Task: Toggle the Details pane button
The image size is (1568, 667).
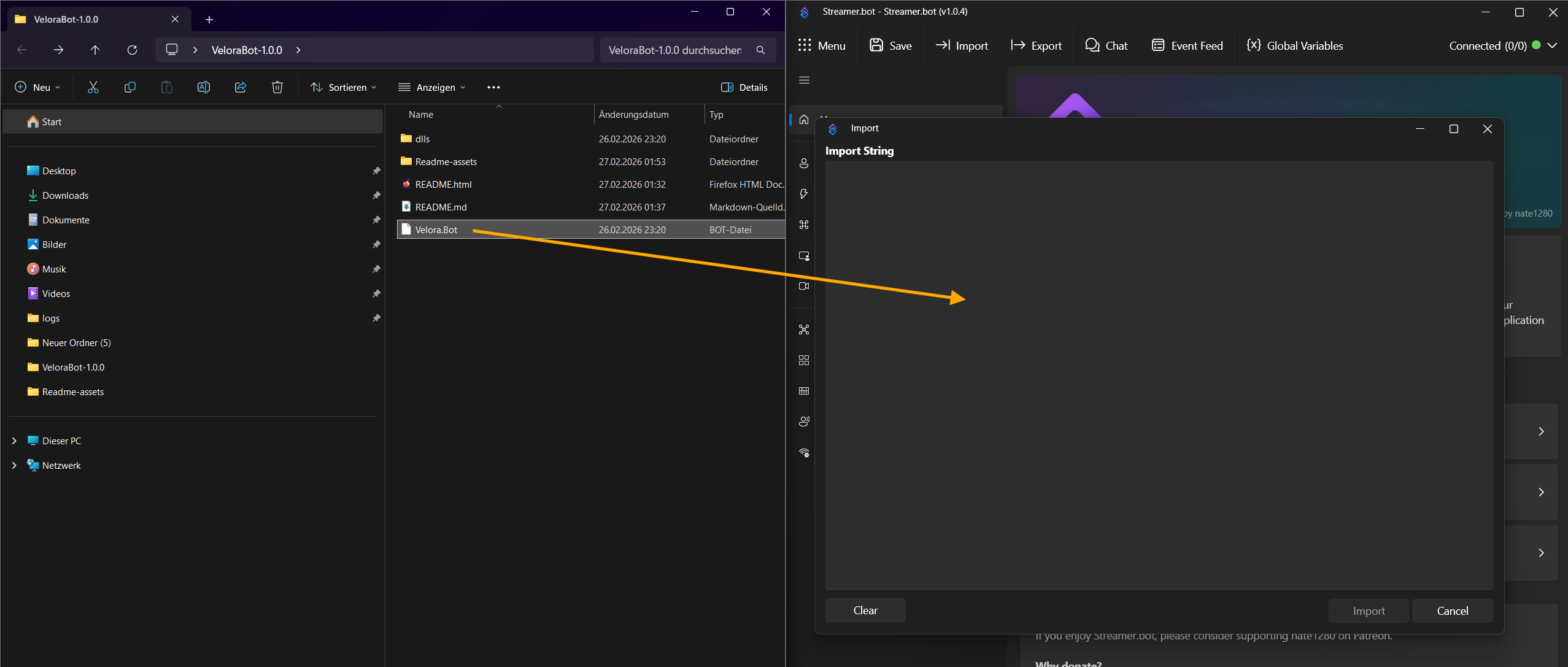Action: pyautogui.click(x=744, y=87)
